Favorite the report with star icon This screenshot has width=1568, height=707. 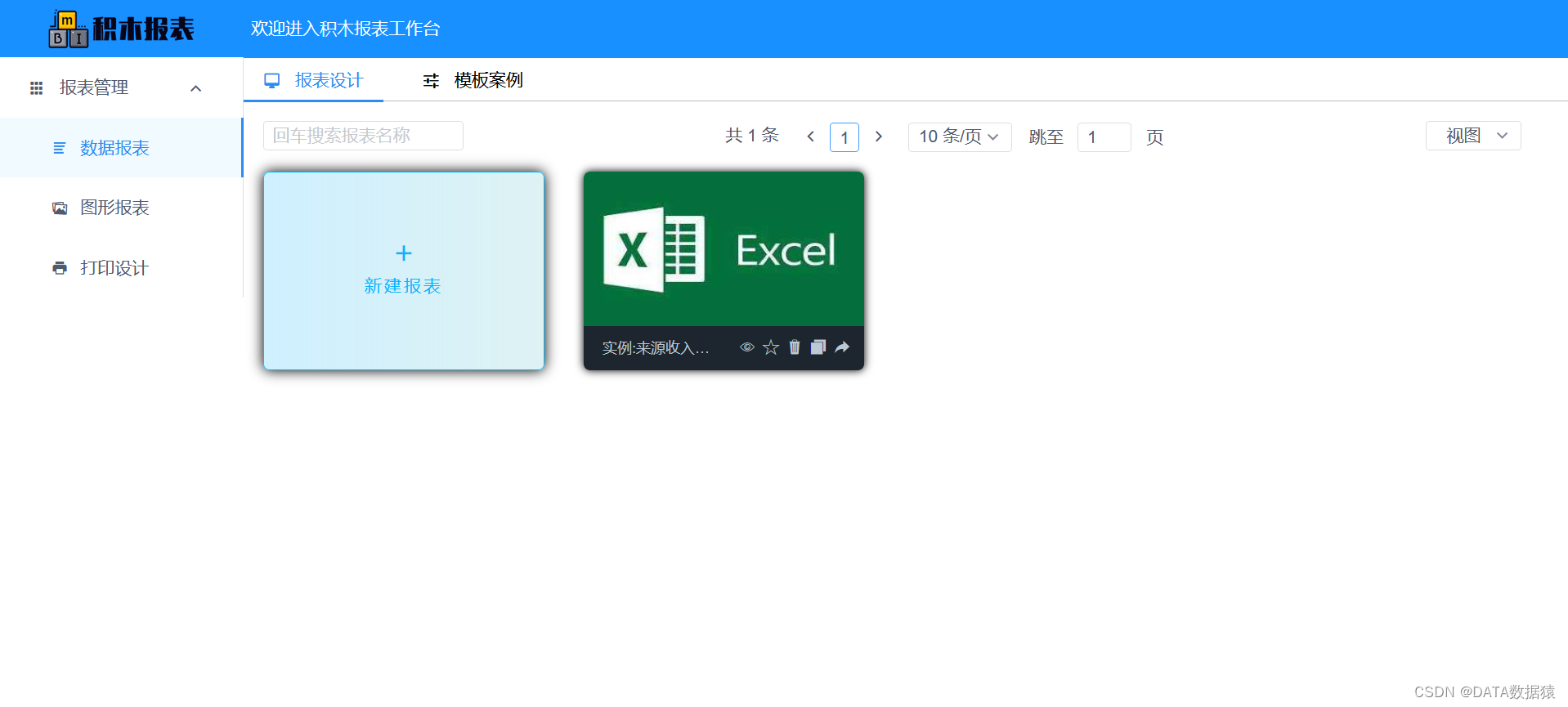point(771,347)
